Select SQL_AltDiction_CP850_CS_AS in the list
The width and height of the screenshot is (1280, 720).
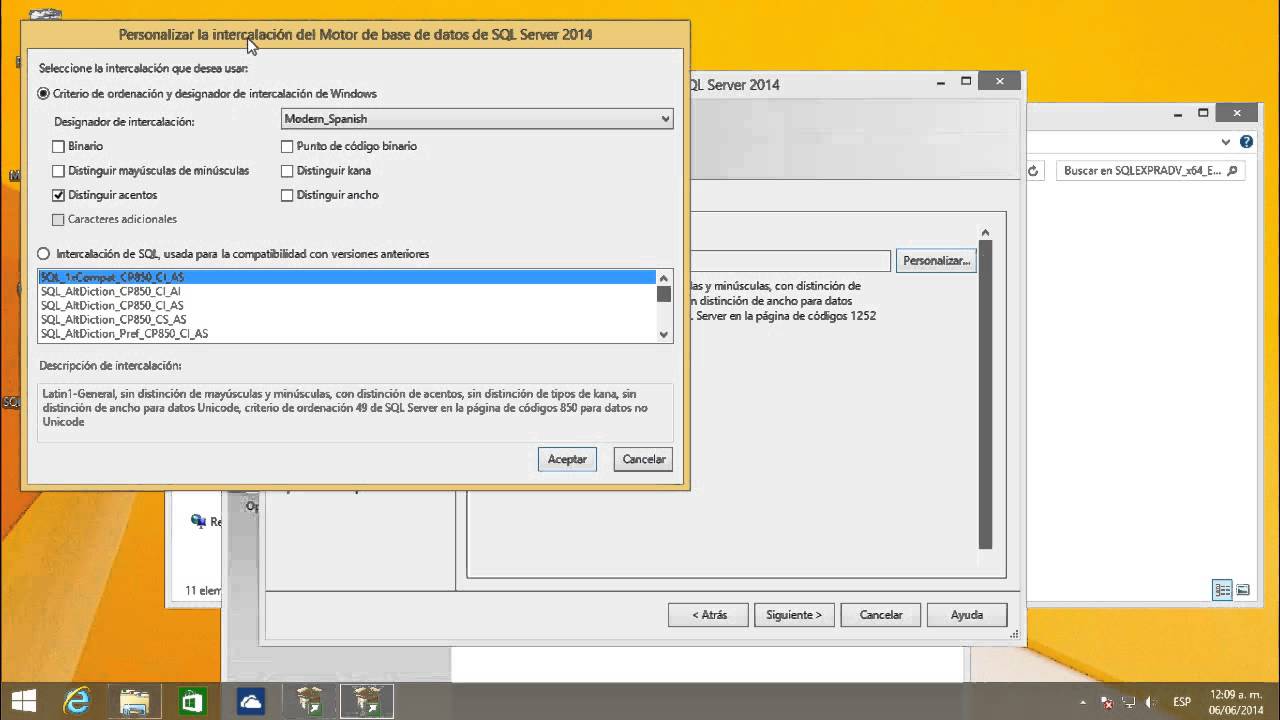[347, 319]
